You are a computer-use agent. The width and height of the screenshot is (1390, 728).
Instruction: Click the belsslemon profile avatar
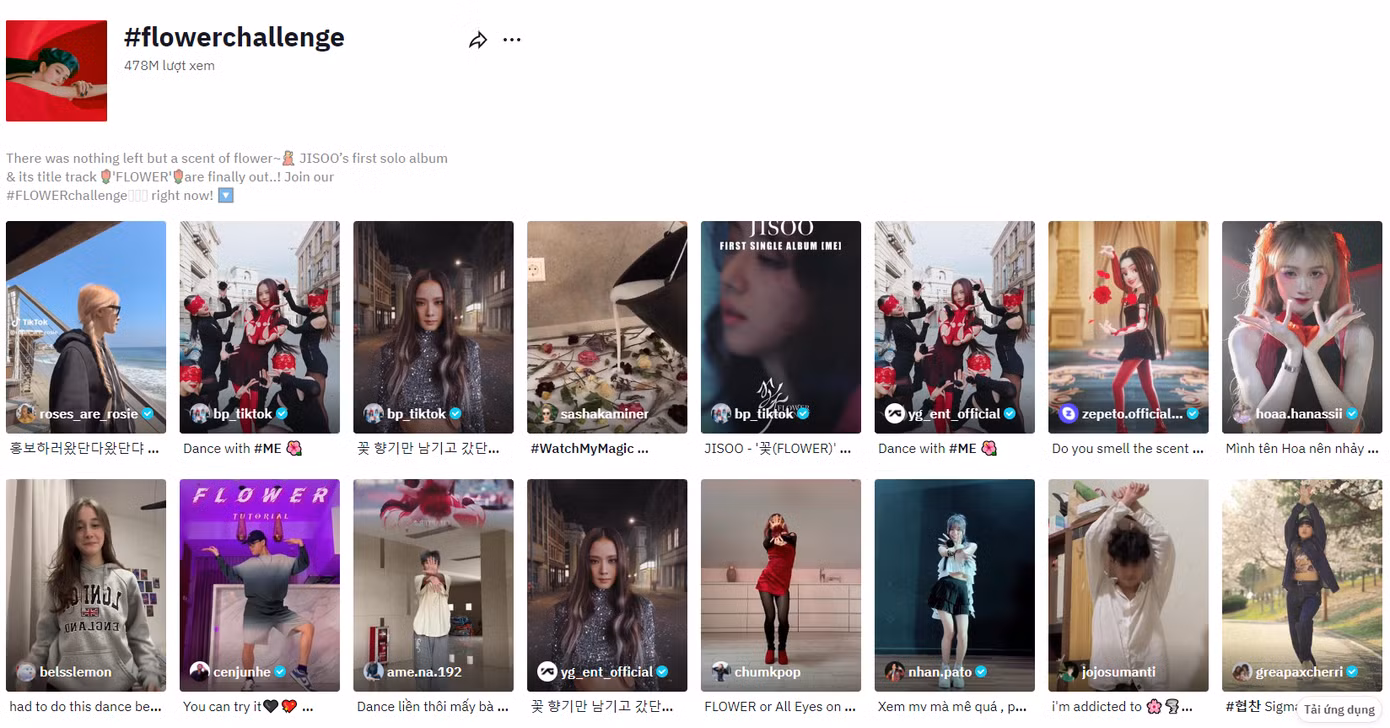tap(26, 672)
